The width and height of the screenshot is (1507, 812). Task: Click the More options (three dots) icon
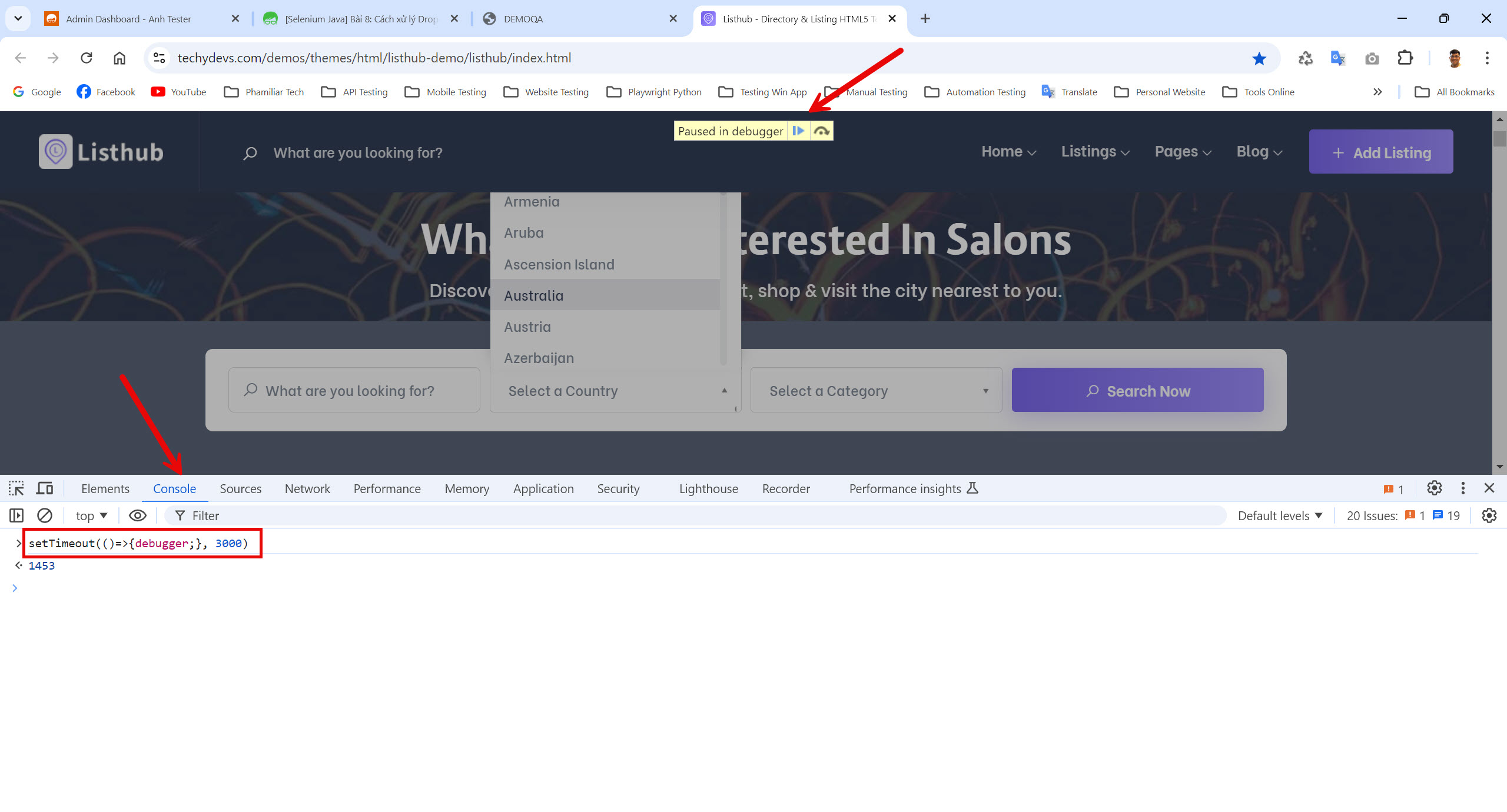[1463, 488]
